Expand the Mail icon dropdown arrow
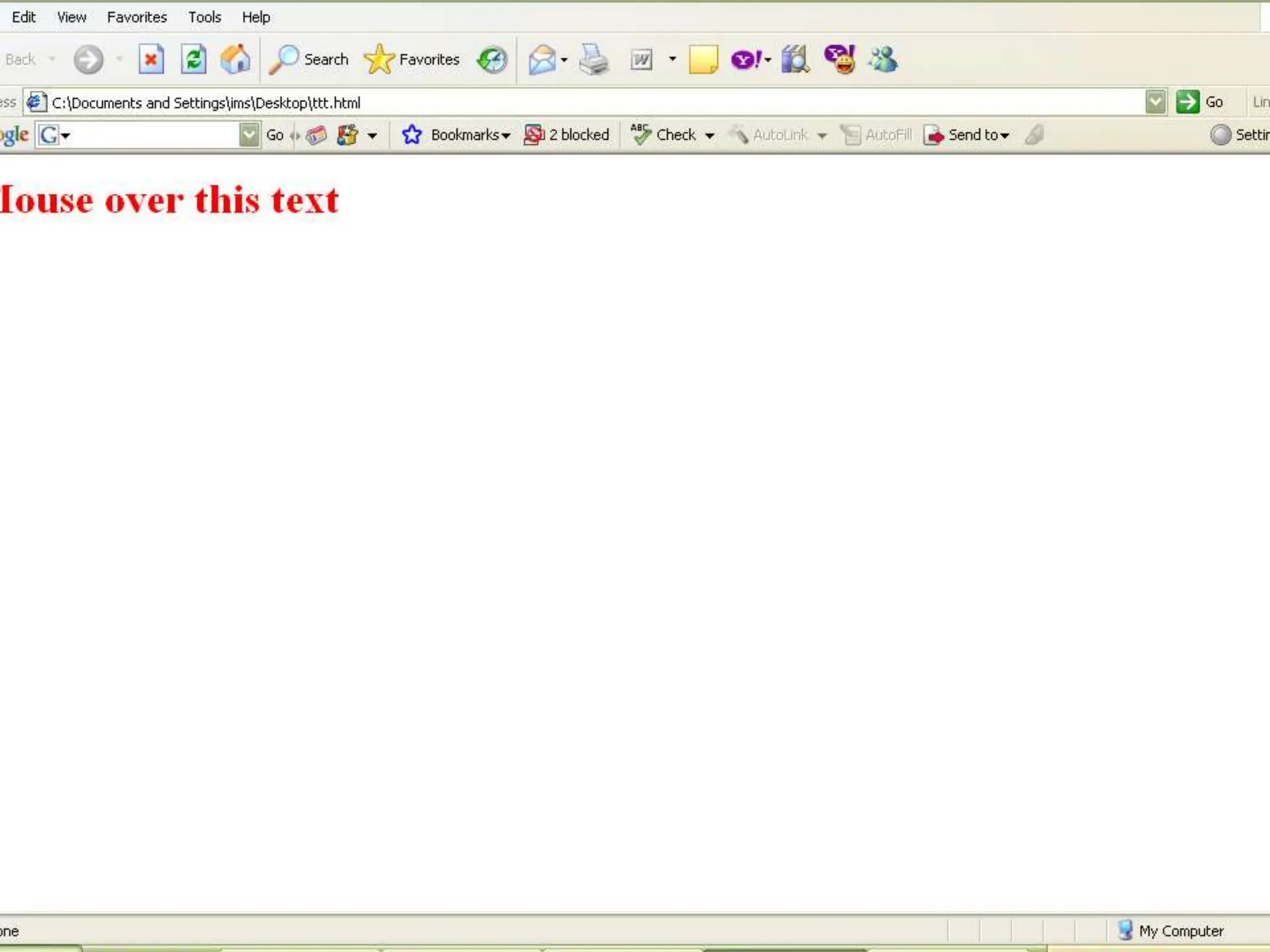1270x952 pixels. point(564,60)
